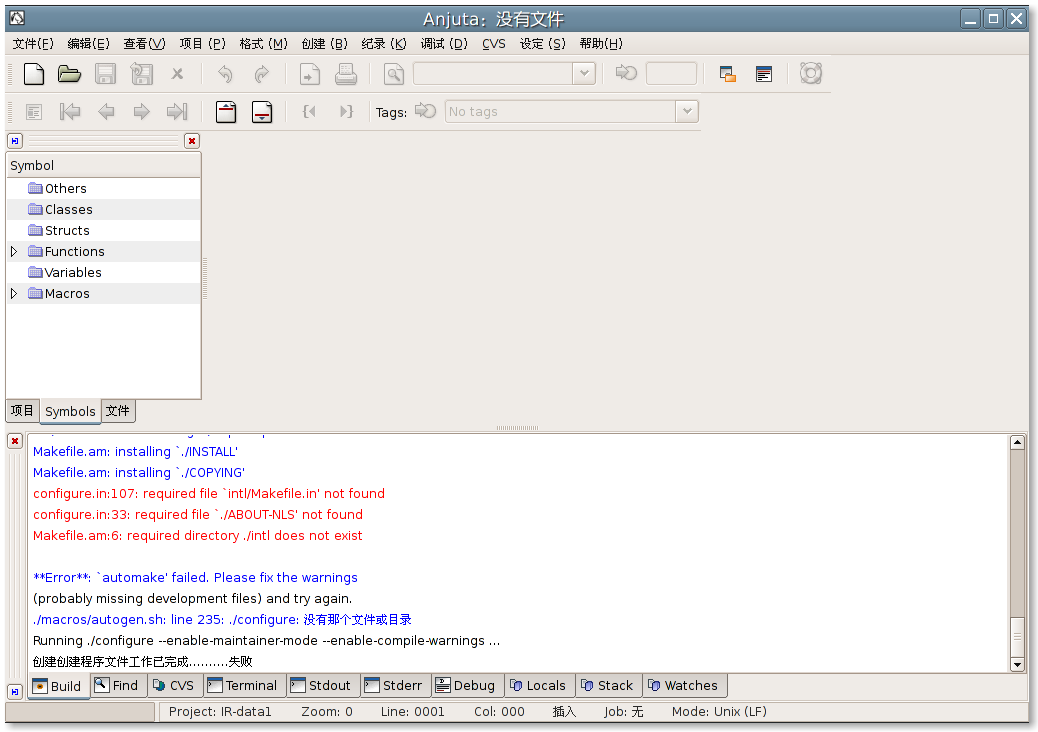Click the search text input field
The image size is (1038, 732).
[x=493, y=73]
